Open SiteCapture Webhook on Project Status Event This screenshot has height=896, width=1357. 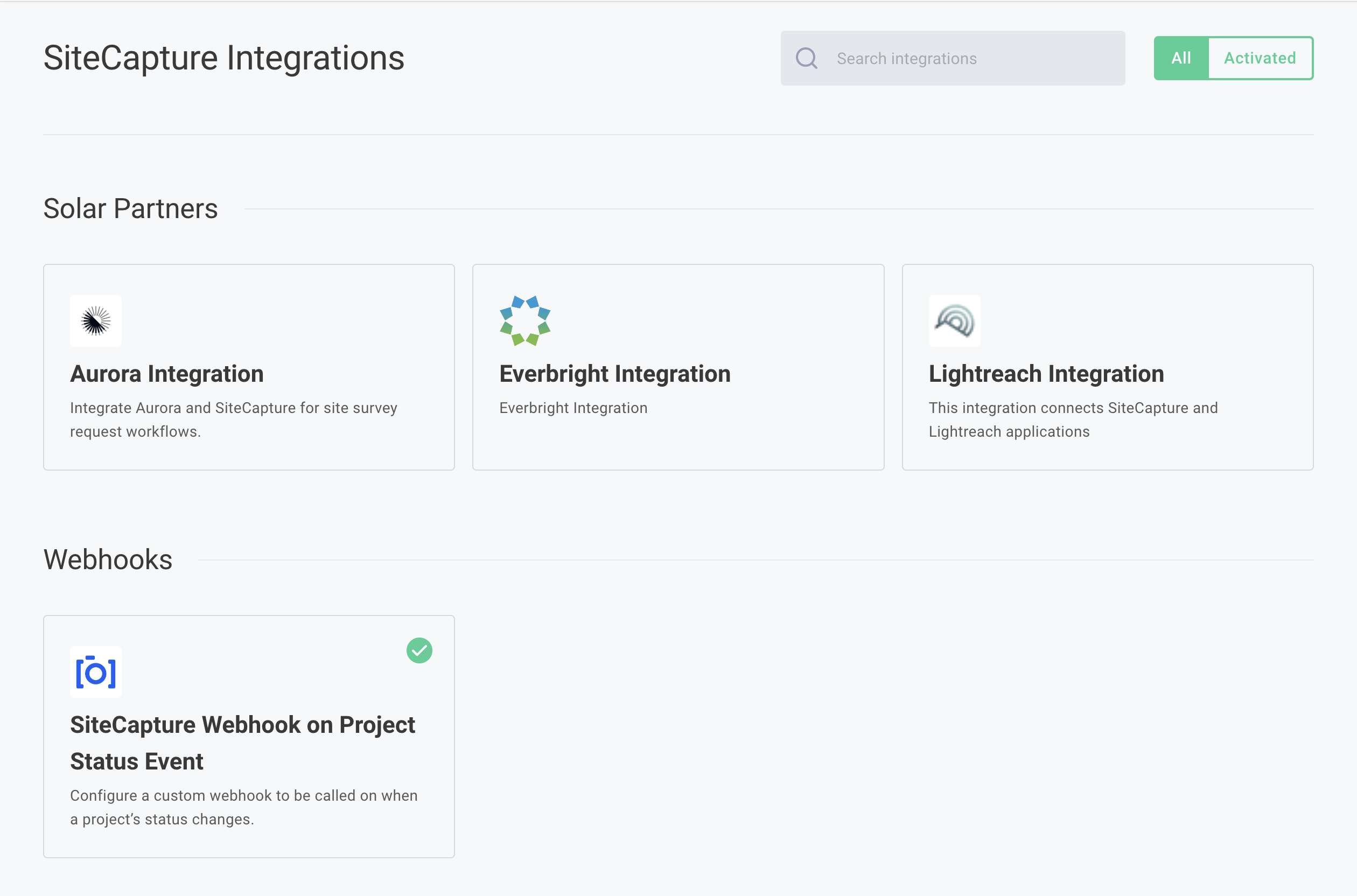click(x=242, y=743)
